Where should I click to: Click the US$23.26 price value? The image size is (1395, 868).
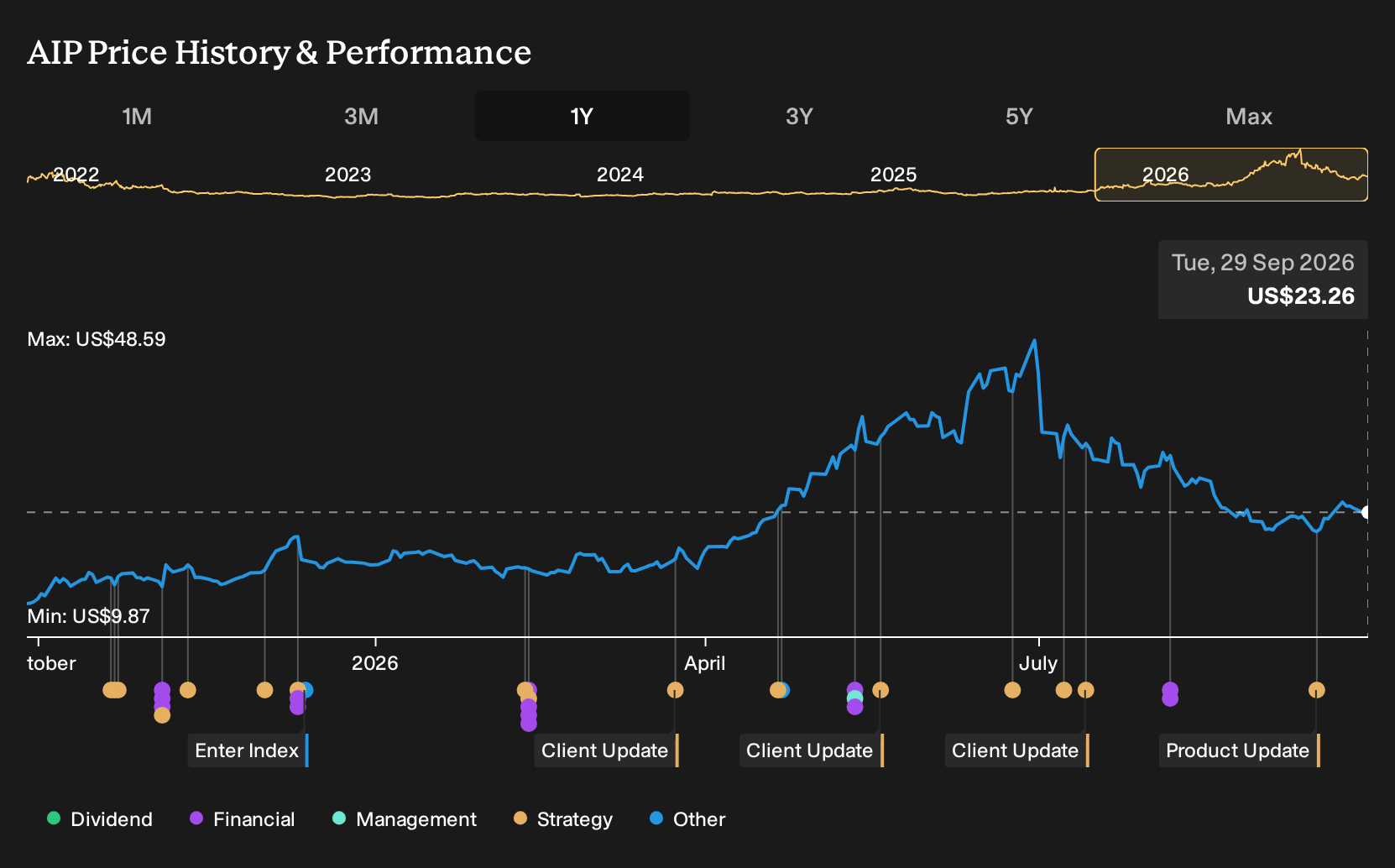tap(1301, 296)
